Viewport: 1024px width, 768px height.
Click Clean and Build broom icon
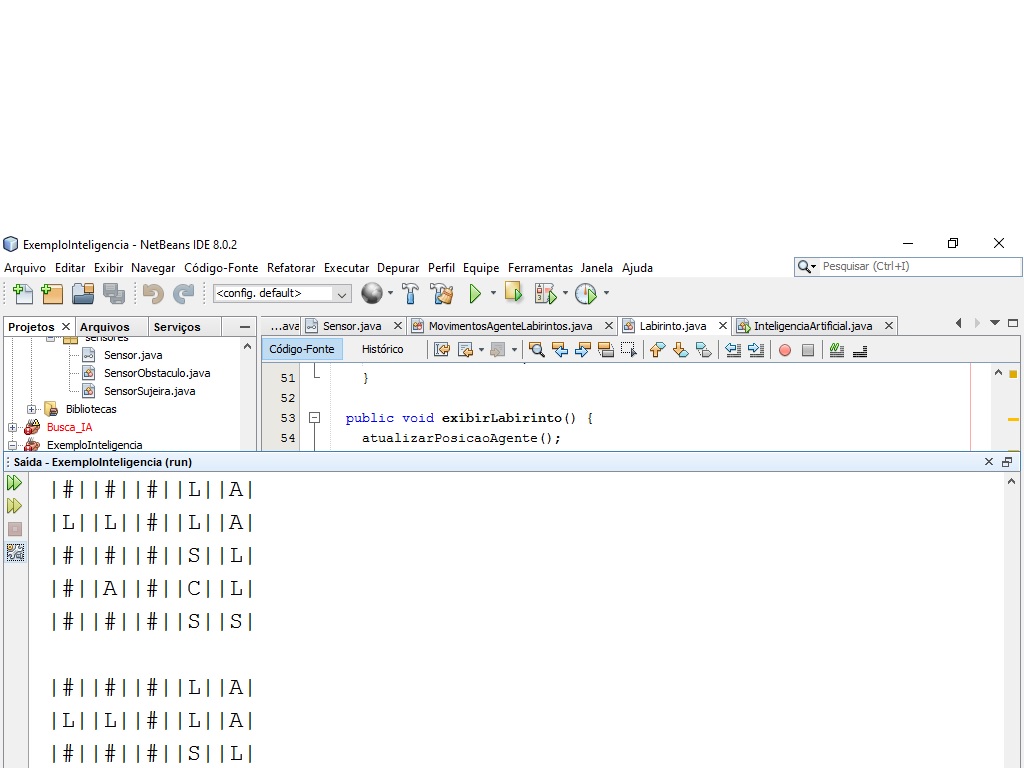pyautogui.click(x=442, y=294)
